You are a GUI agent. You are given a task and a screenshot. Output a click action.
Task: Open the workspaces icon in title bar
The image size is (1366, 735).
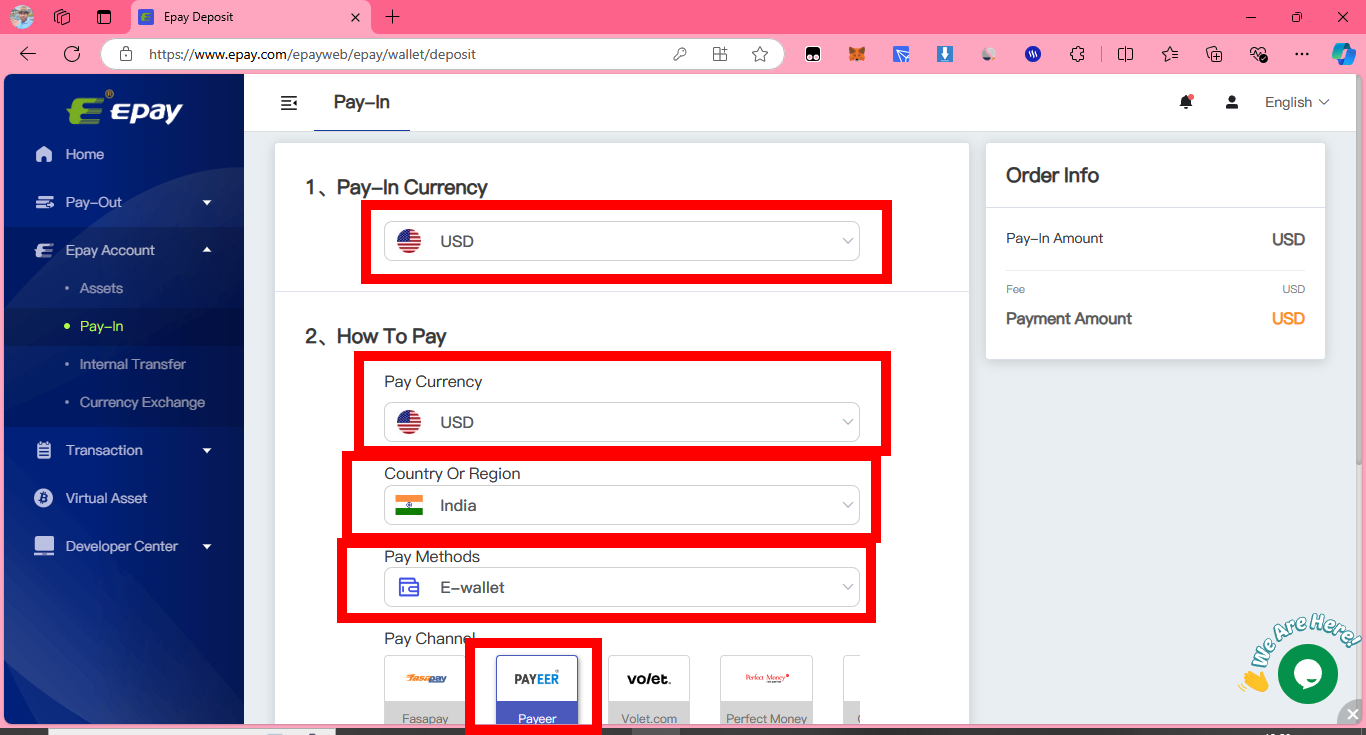tap(62, 17)
